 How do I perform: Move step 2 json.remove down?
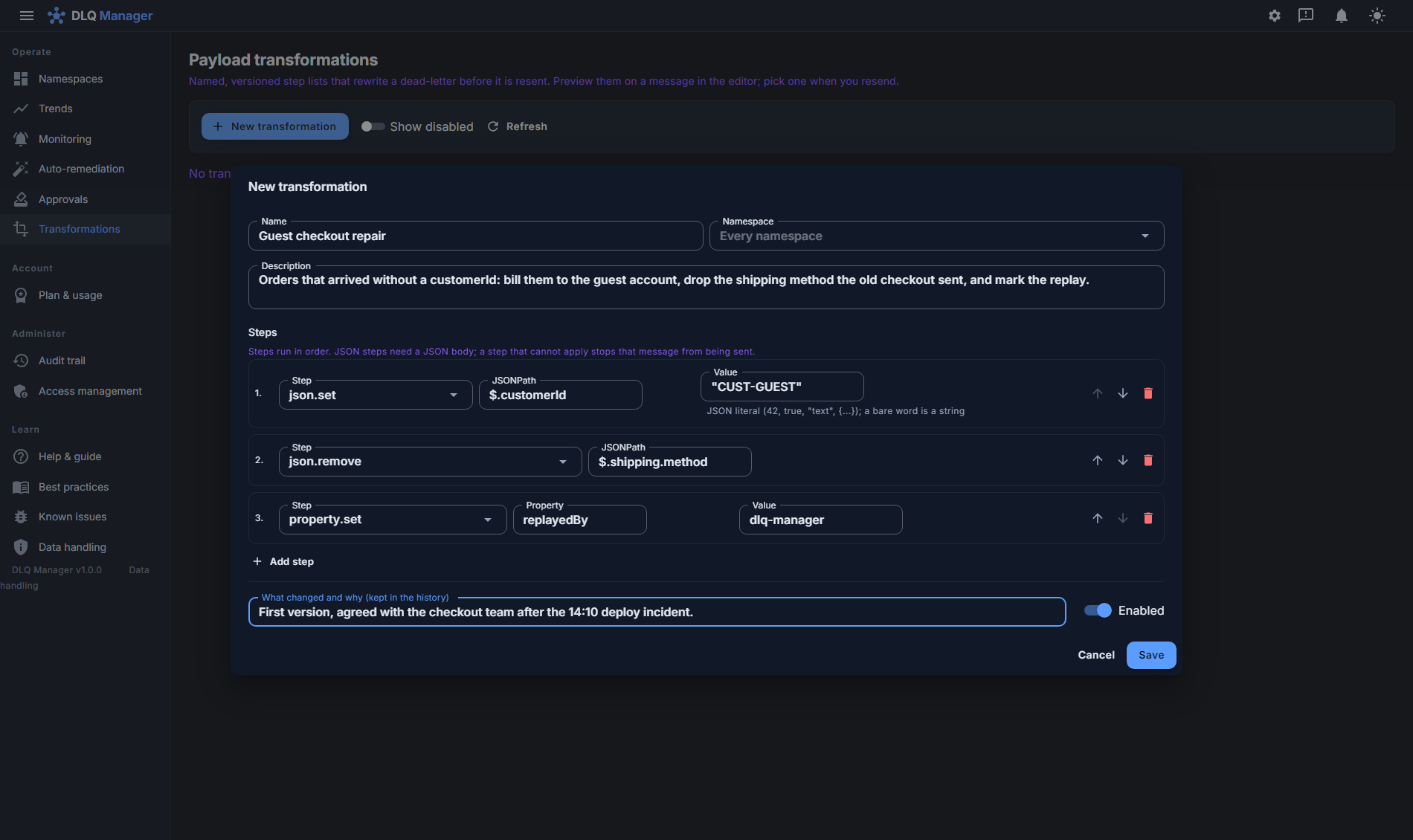click(x=1123, y=460)
